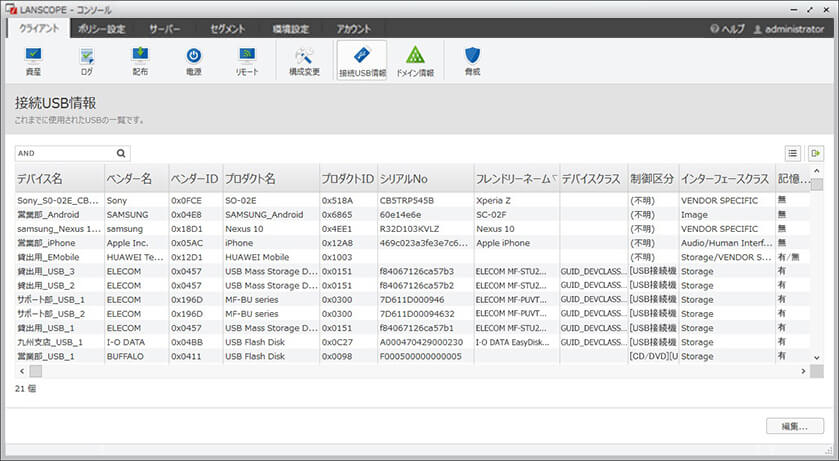Select the 貸出用_USB_2 device row
Viewport: 839px width, 461px height.
(x=412, y=286)
